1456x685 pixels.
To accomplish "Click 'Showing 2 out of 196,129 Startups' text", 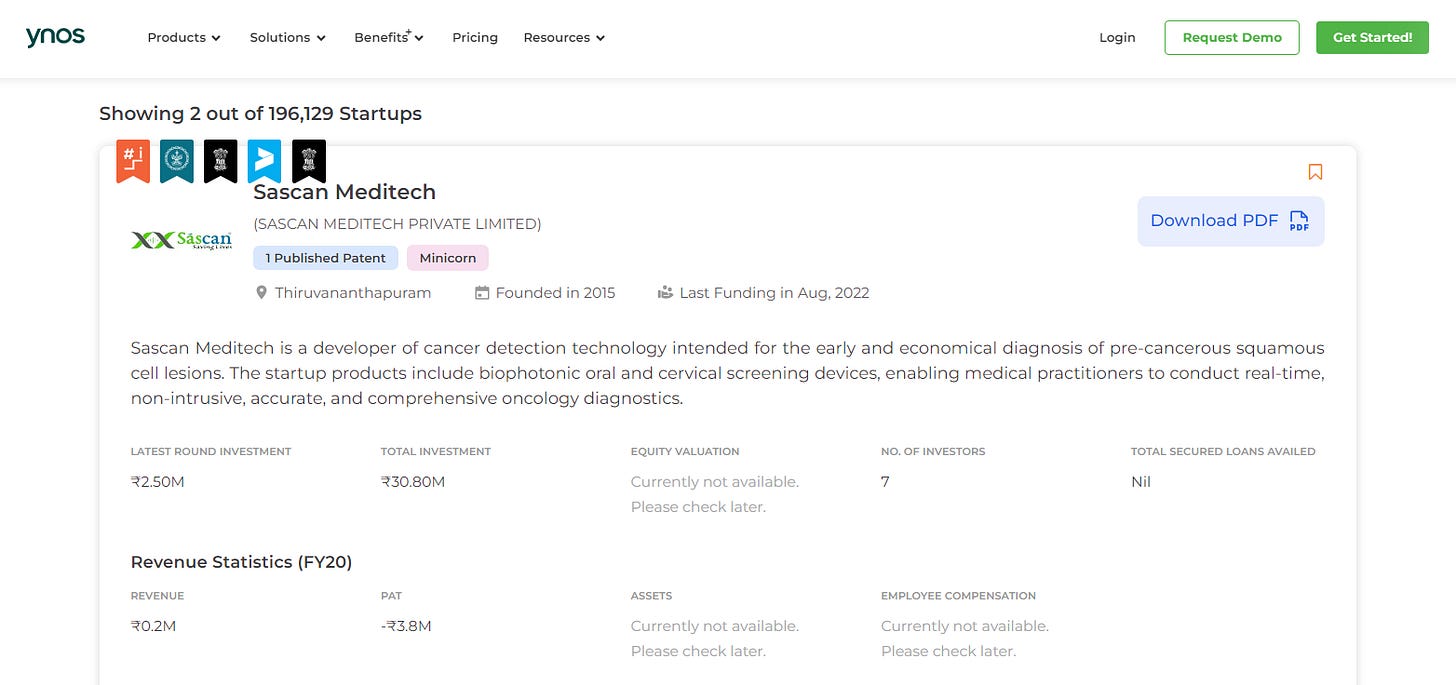I will (260, 114).
